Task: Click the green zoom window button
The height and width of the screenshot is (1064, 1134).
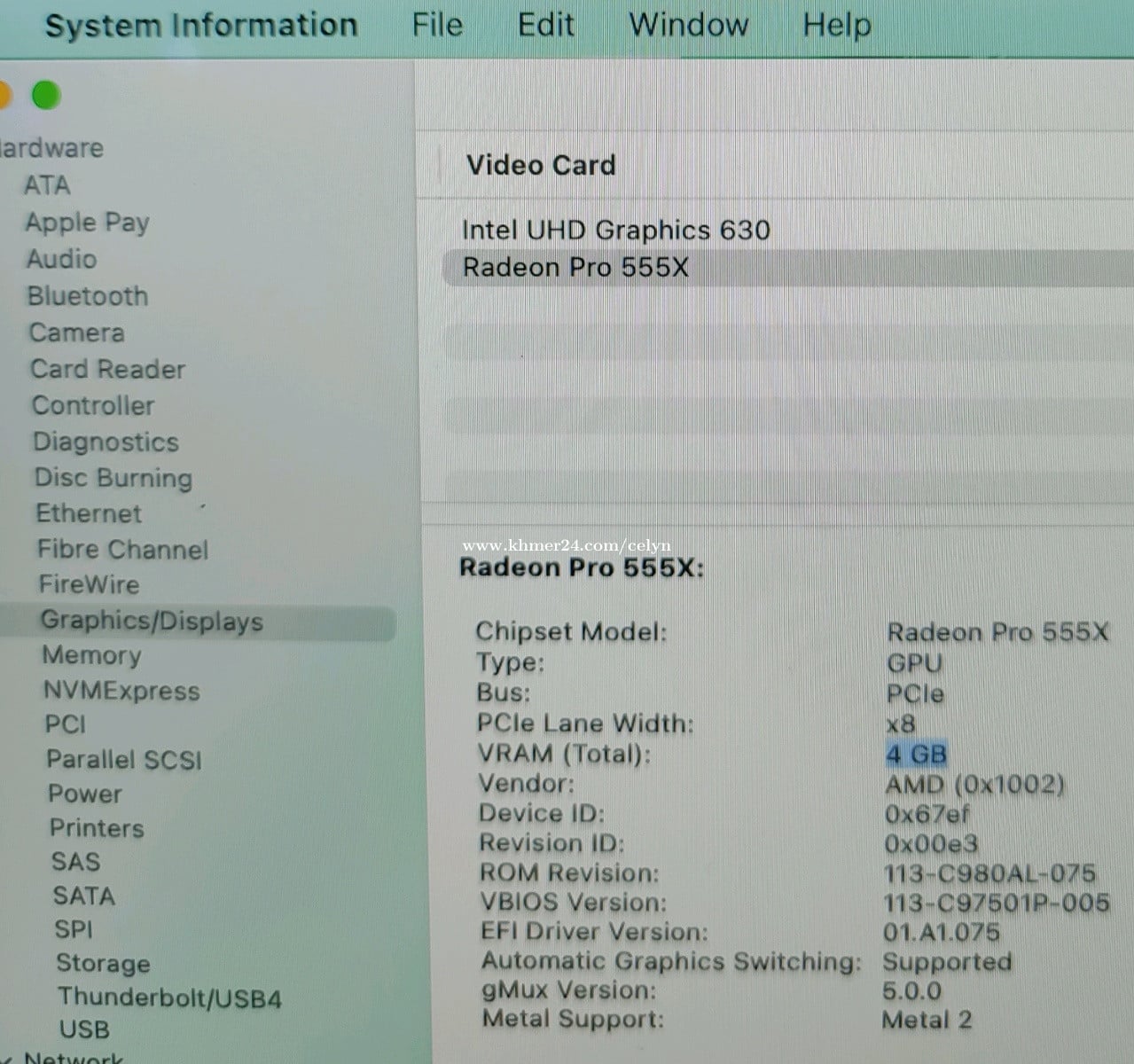Action: pos(46,95)
